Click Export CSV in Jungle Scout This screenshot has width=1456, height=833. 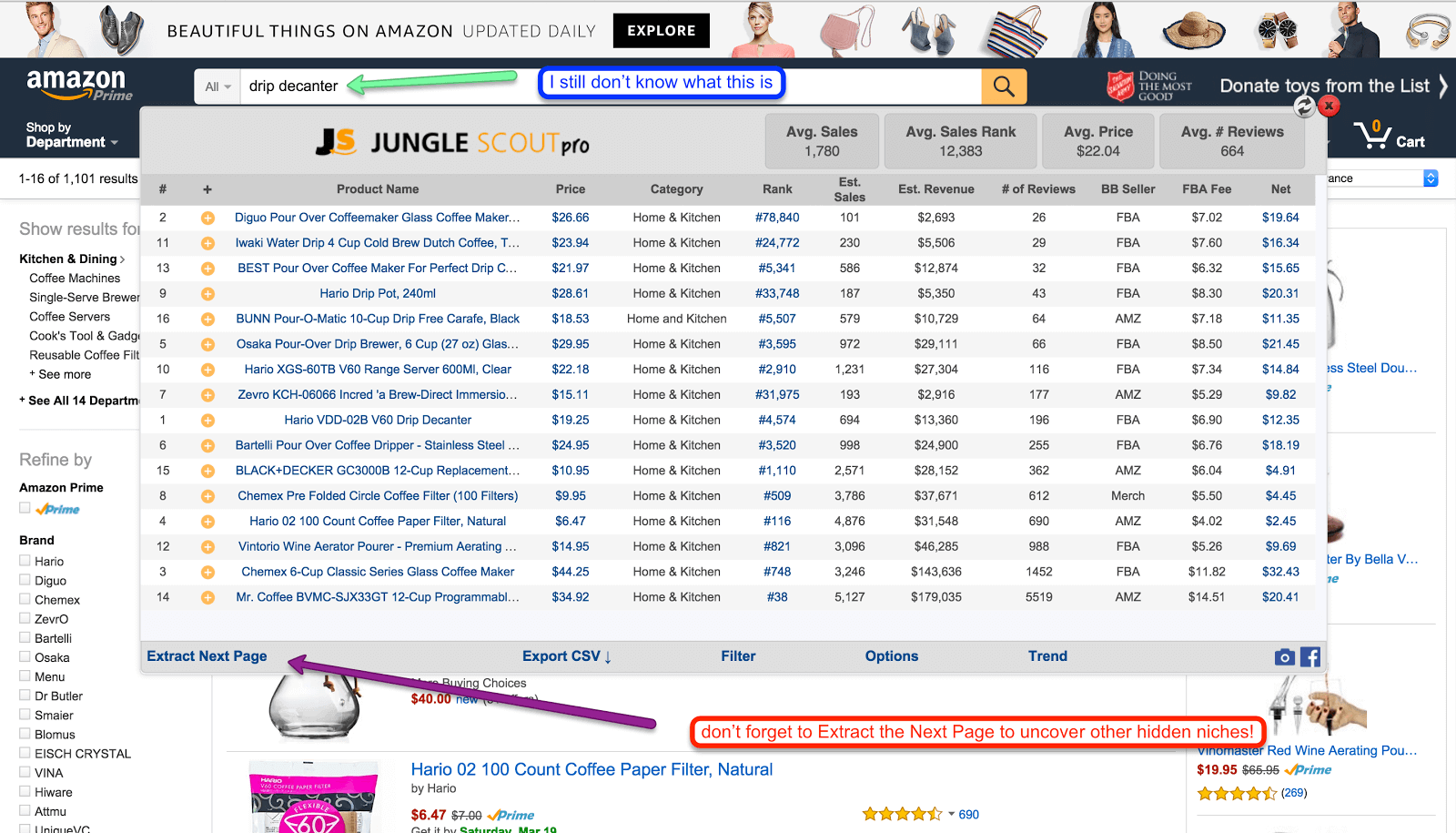coord(567,656)
